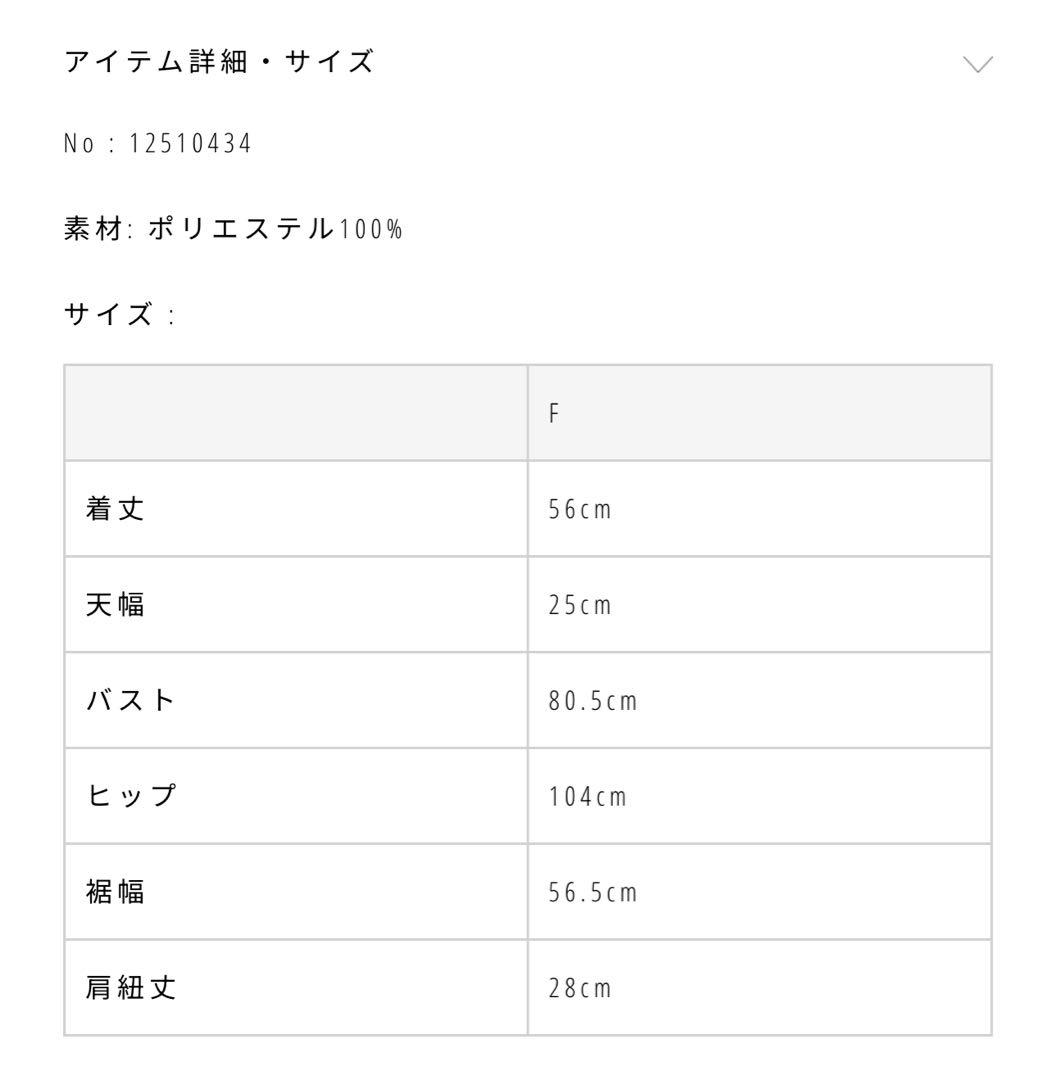Click the 25cm value cell
1057x1080 pixels.
tap(580, 605)
